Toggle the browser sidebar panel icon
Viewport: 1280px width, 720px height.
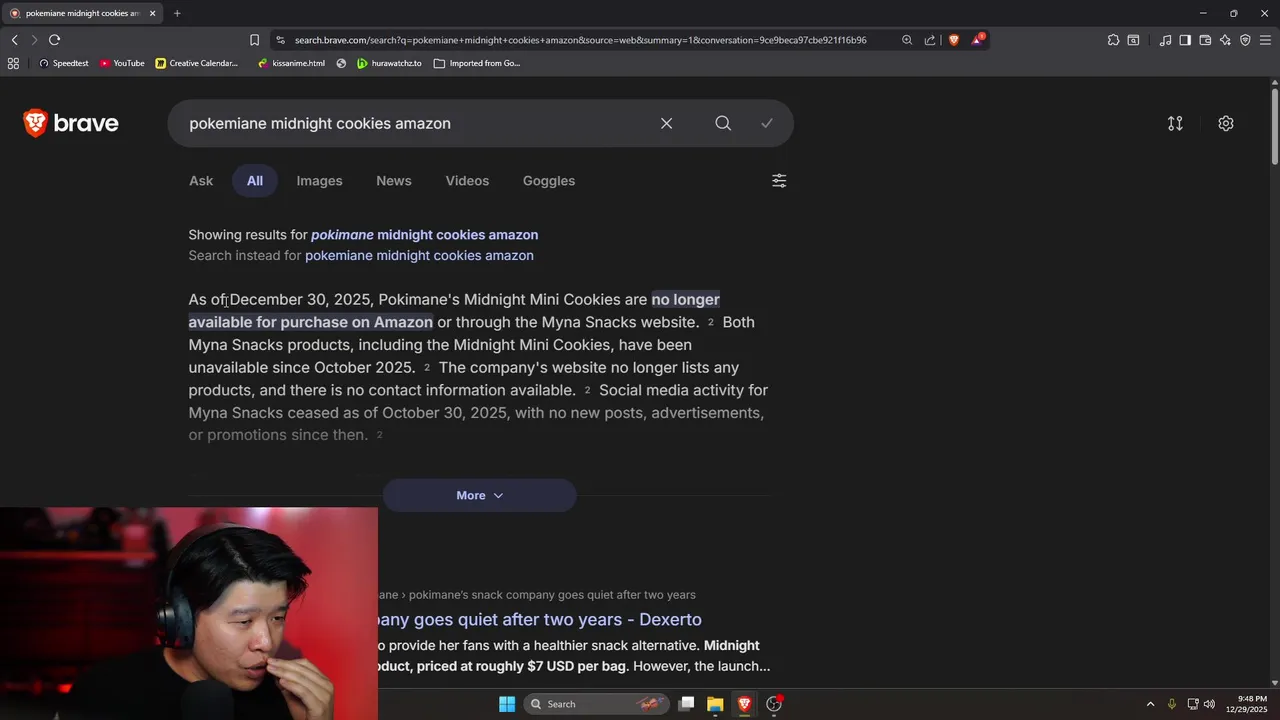1185,40
